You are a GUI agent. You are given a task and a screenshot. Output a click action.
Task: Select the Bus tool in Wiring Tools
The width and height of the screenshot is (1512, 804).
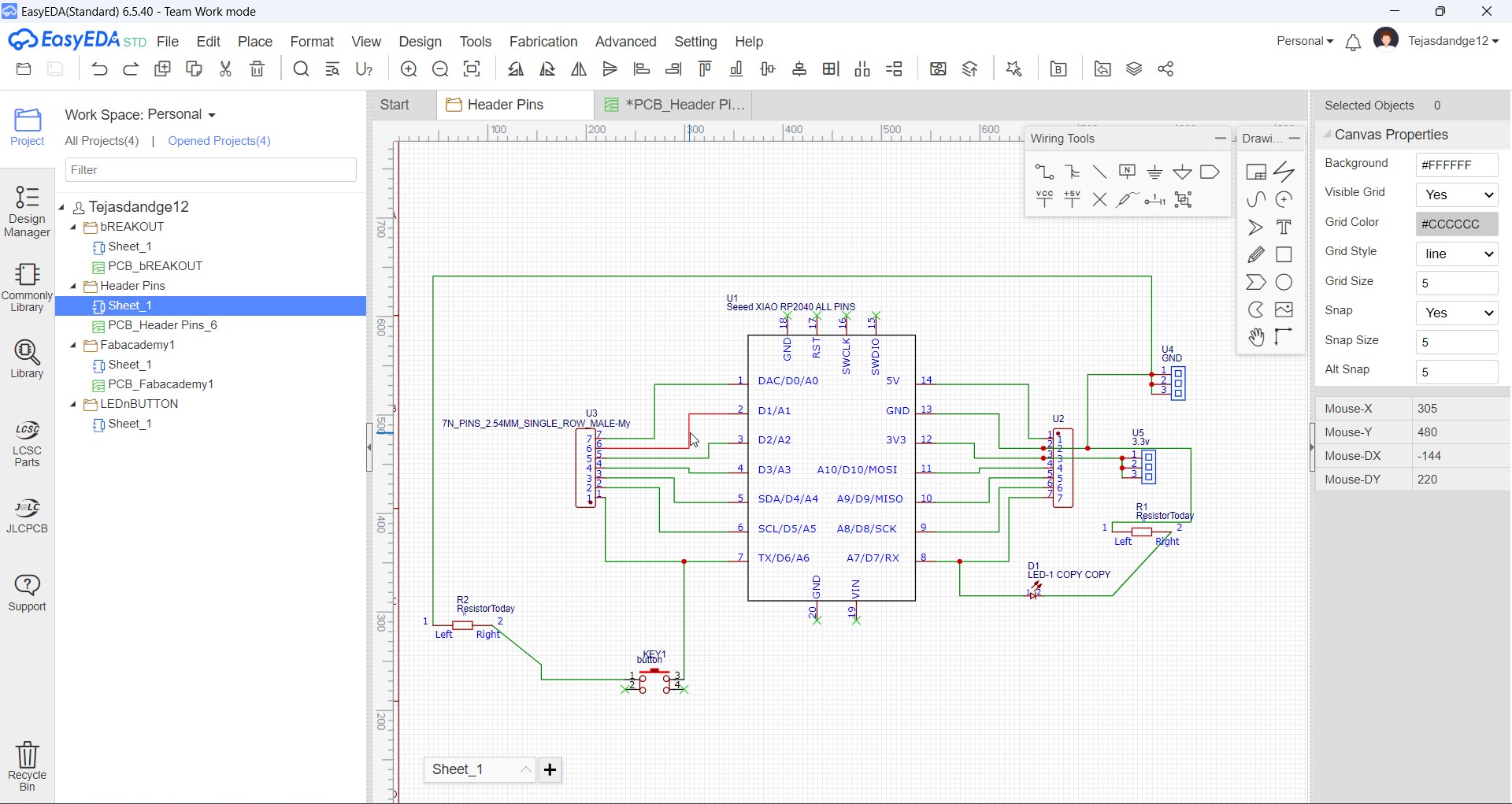[1072, 172]
